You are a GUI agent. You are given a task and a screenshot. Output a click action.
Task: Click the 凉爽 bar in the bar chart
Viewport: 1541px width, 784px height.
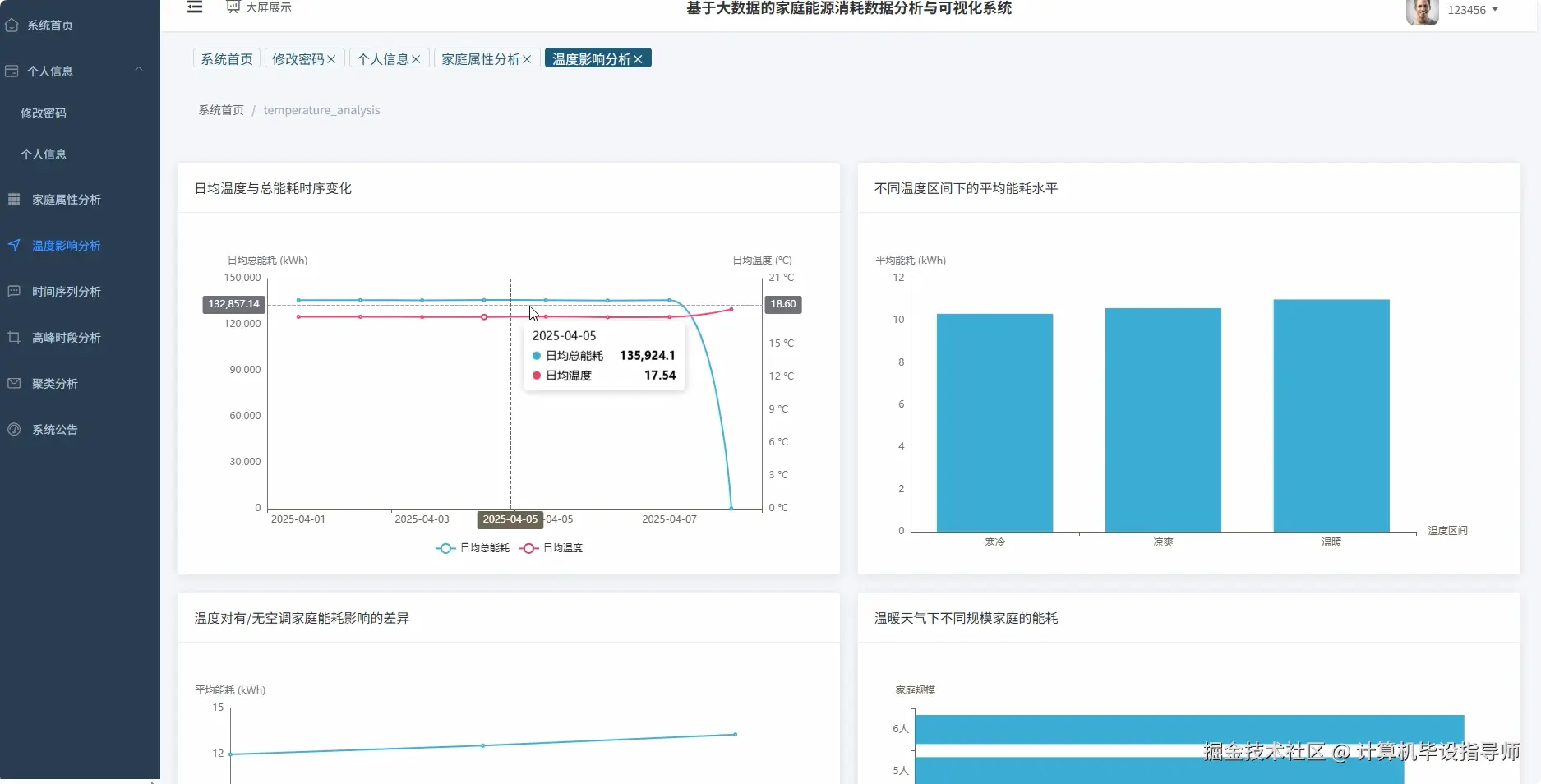tap(1163, 420)
